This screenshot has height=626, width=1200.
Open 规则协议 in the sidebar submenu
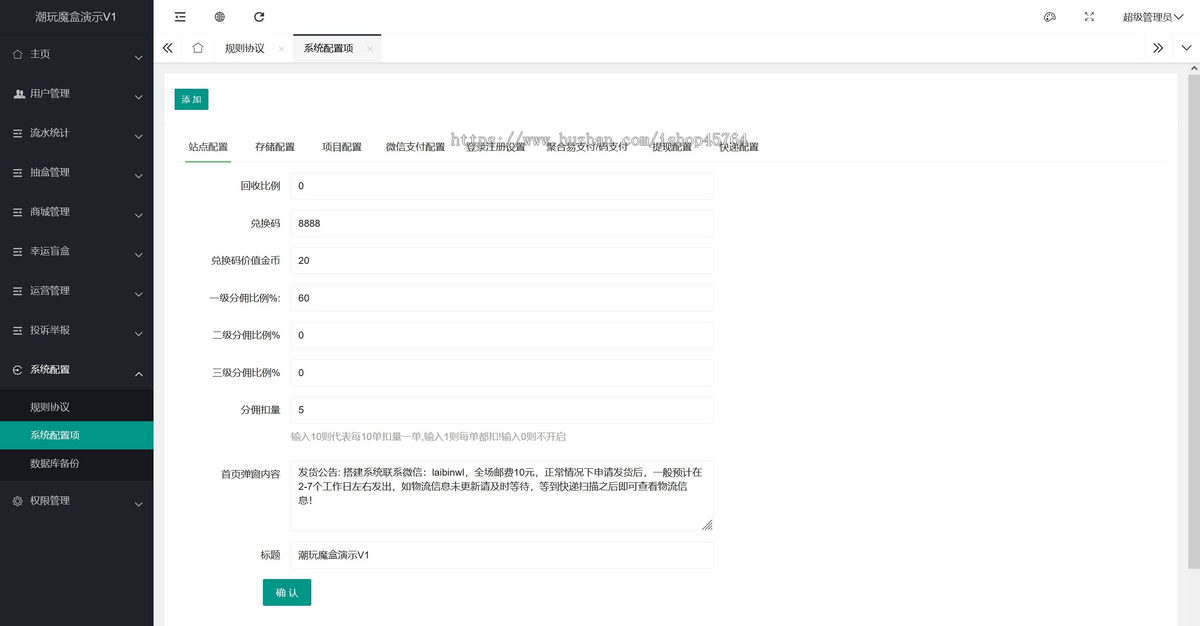click(77, 408)
